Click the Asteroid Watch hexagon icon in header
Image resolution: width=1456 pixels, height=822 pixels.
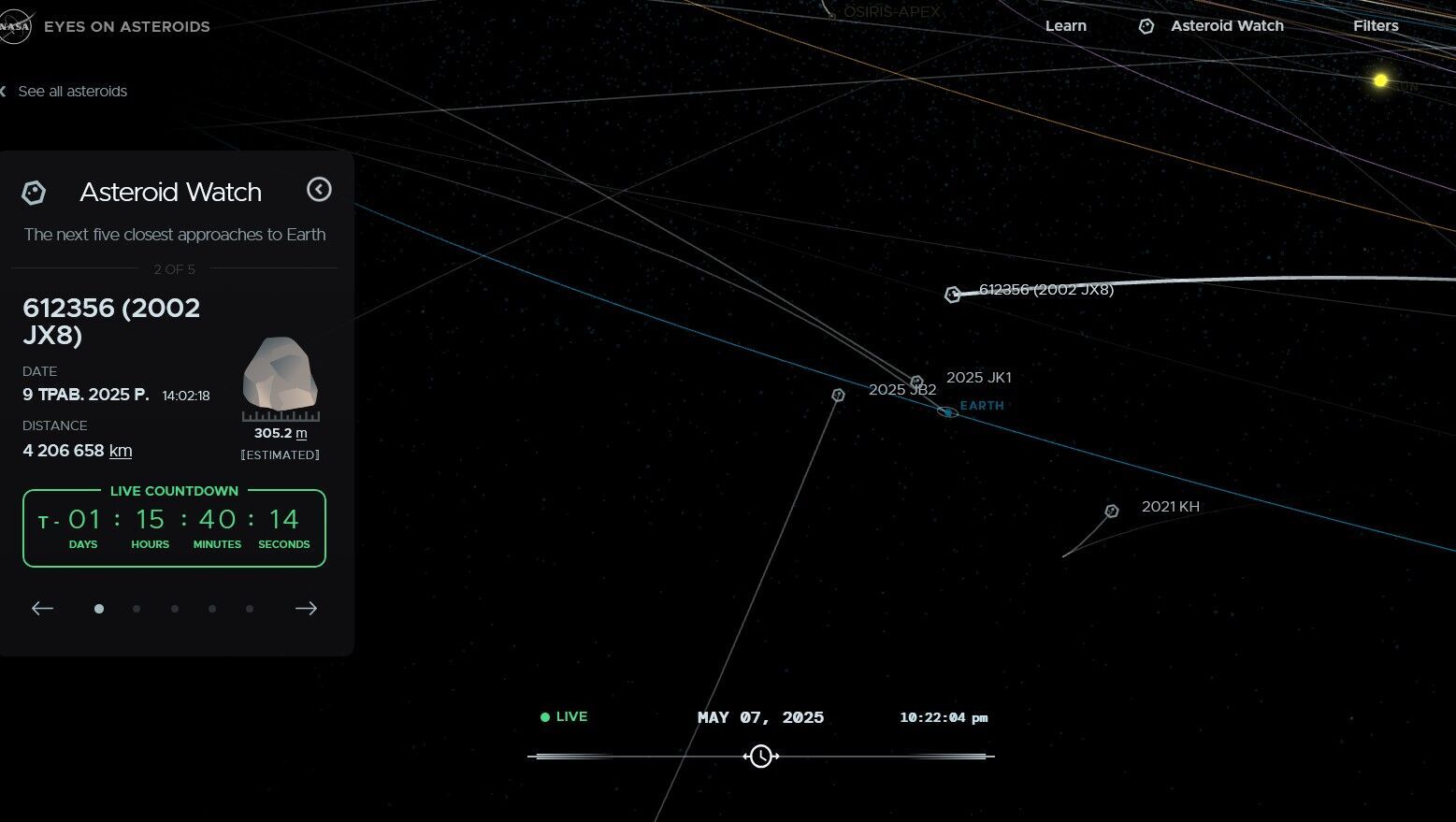click(1146, 26)
